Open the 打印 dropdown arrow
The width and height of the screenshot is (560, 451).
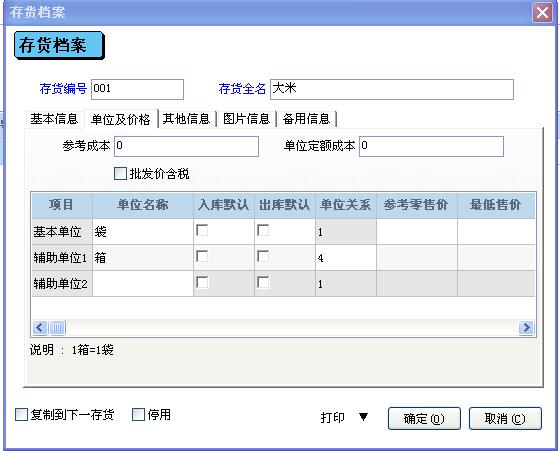[364, 417]
